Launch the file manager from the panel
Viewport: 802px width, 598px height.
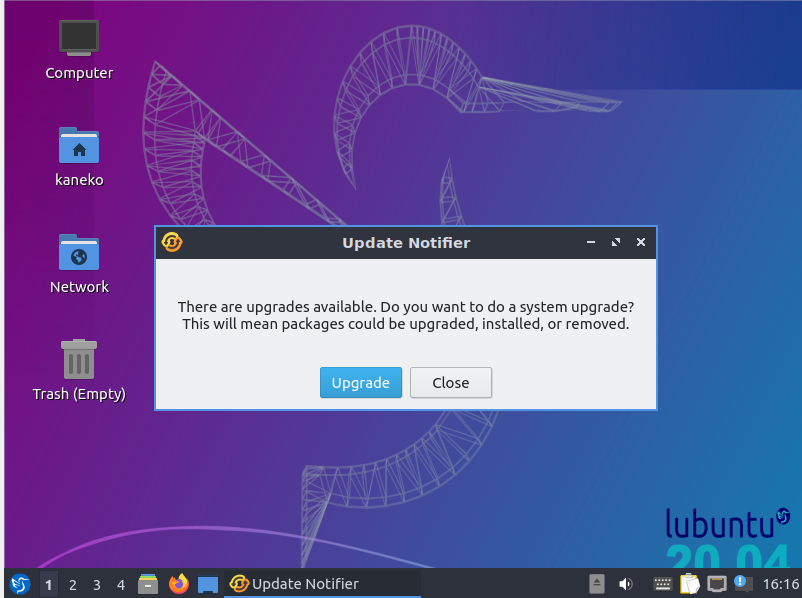pos(148,584)
